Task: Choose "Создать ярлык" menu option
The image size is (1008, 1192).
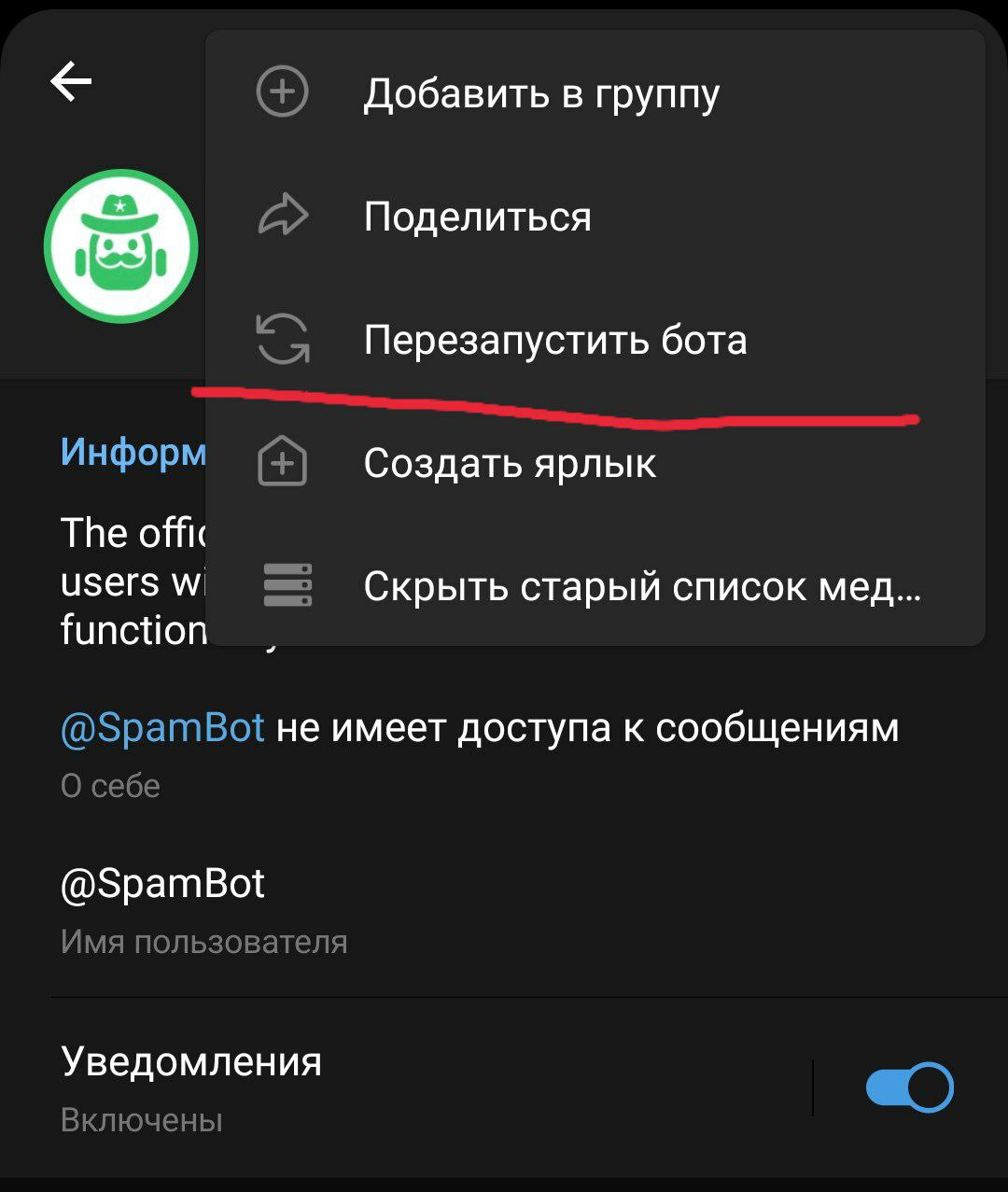Action: 595,462
